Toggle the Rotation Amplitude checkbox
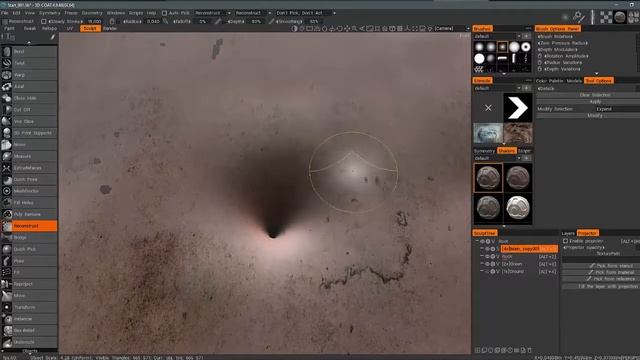Image resolution: width=640 pixels, height=360 pixels. point(540,56)
